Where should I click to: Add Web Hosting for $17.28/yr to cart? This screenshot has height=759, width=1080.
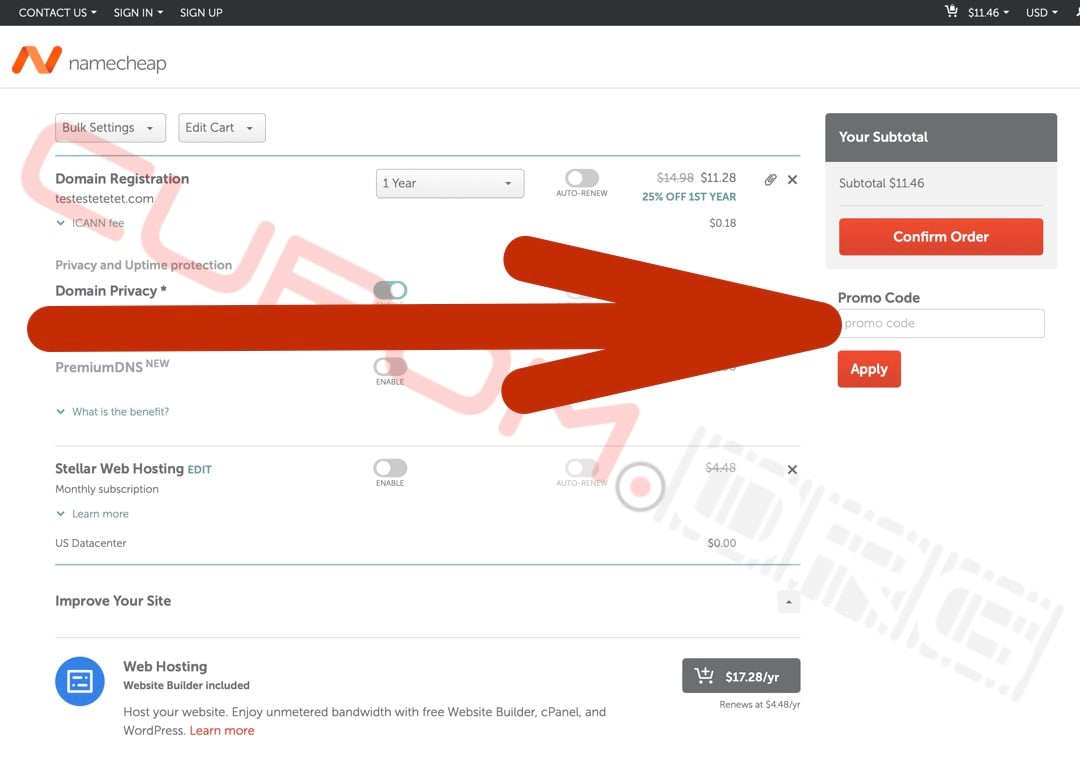pyautogui.click(x=741, y=676)
